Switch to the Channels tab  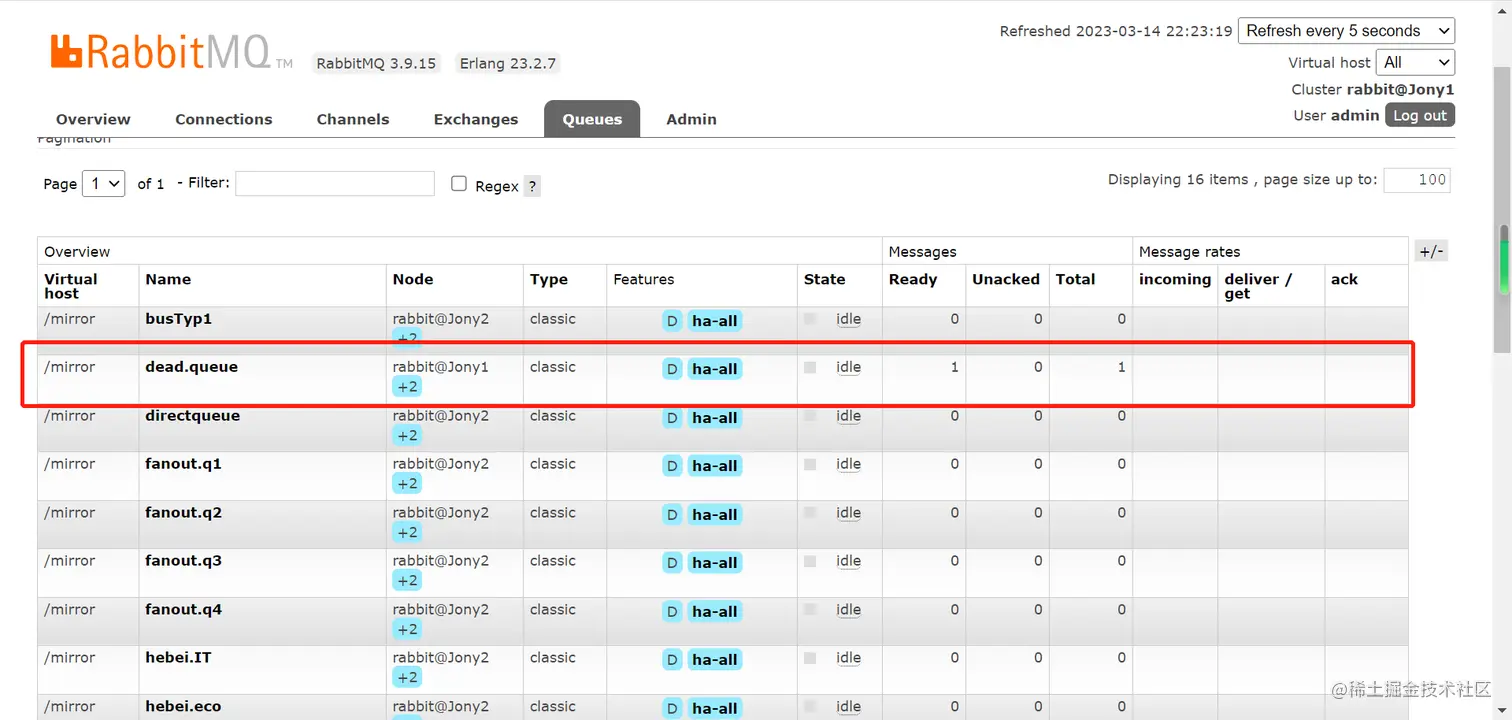pos(353,119)
